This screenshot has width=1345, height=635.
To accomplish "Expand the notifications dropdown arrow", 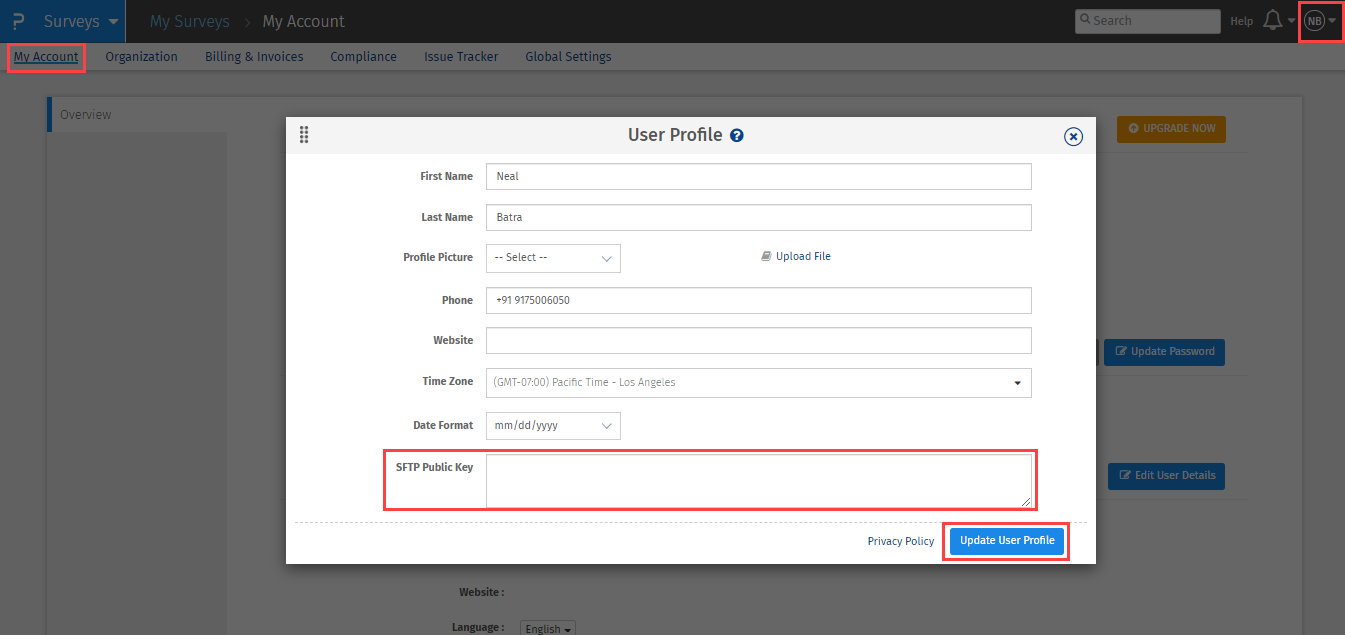I will click(x=1292, y=21).
